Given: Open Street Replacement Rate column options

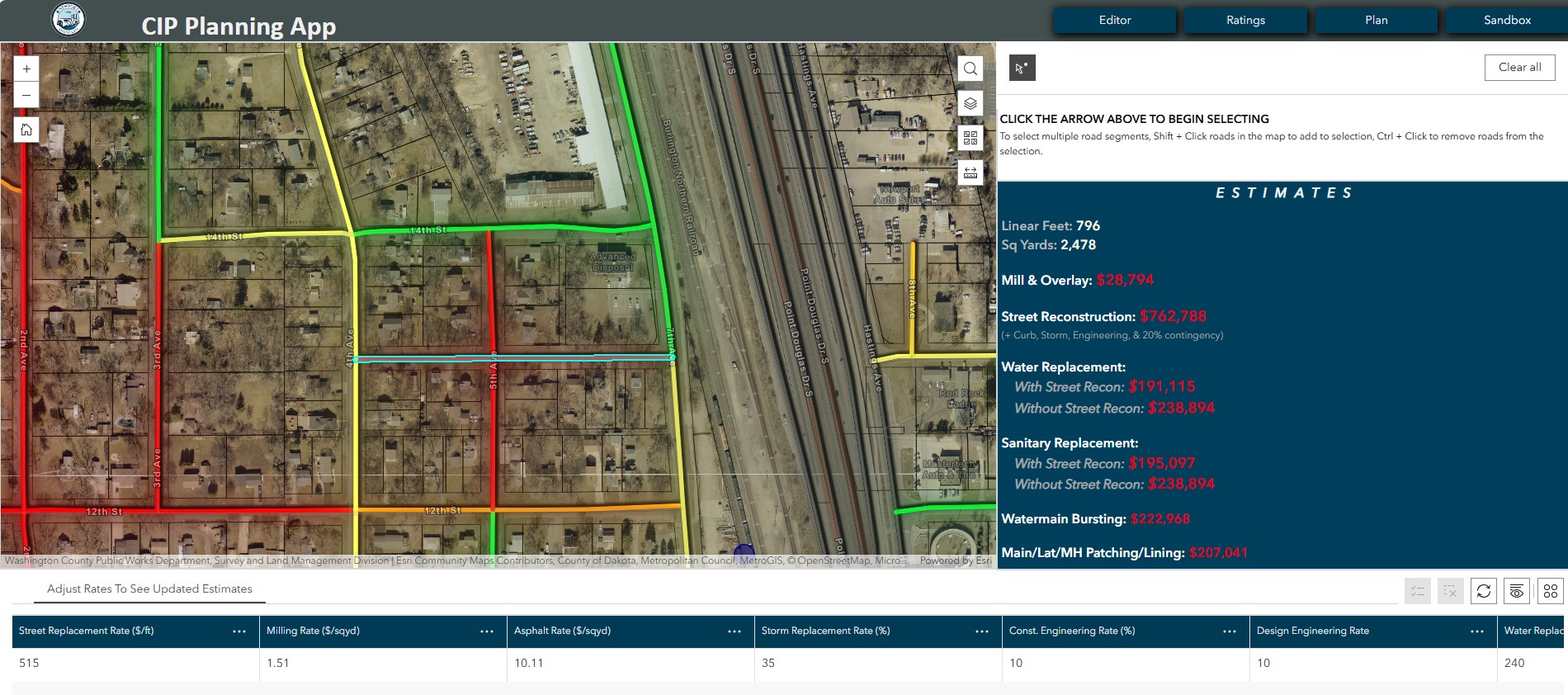Looking at the screenshot, I should (x=239, y=631).
